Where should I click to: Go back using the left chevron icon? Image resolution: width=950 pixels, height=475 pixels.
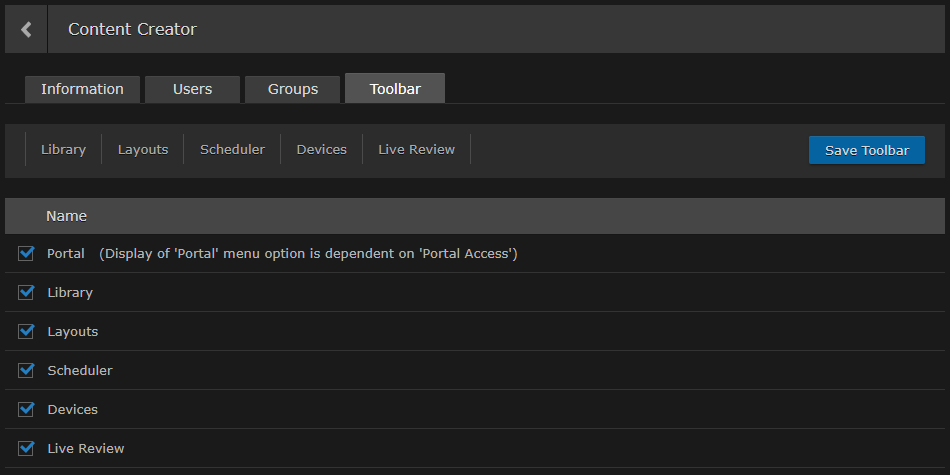pyautogui.click(x=26, y=30)
